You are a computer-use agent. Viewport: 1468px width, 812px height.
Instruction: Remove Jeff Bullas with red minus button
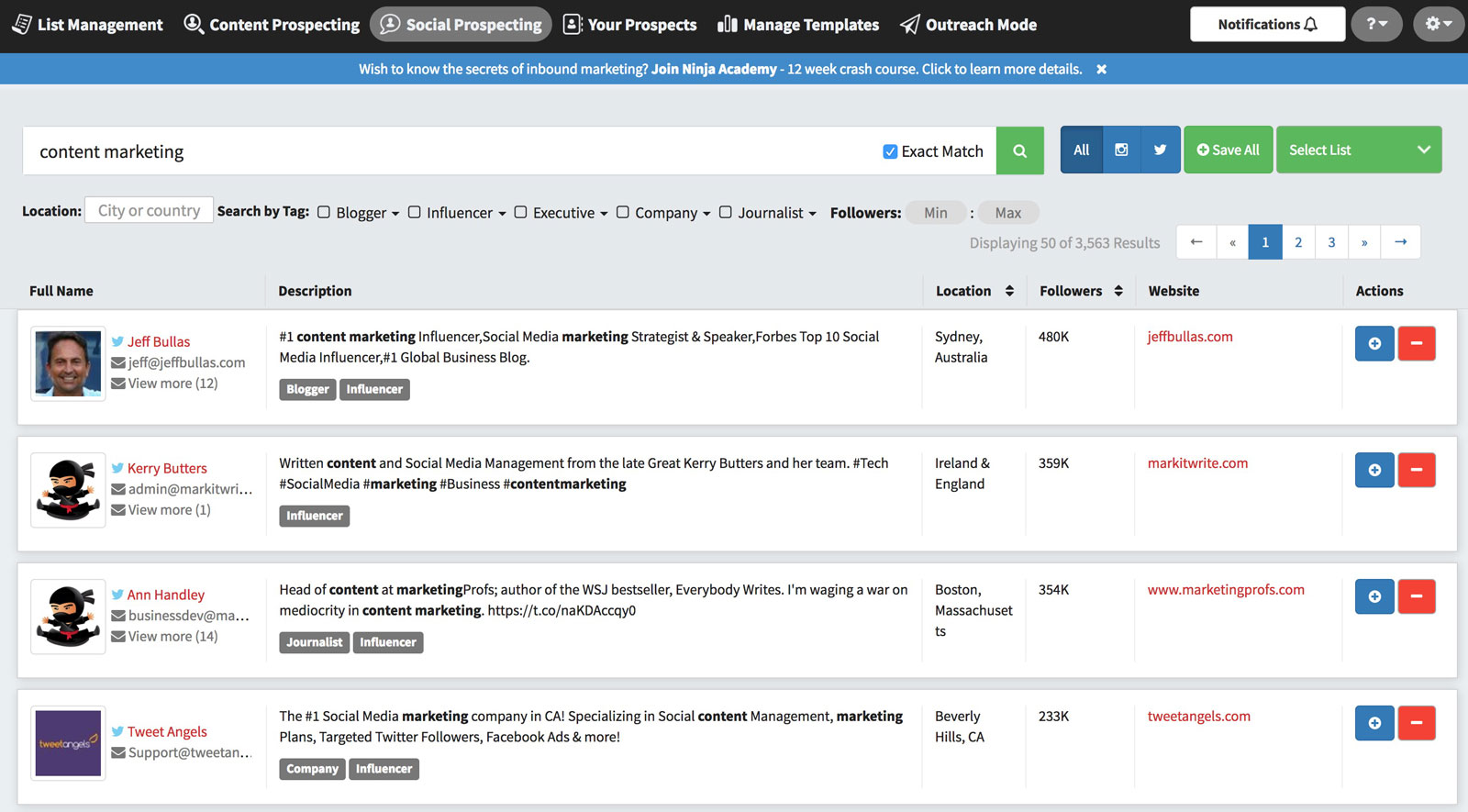[1417, 343]
